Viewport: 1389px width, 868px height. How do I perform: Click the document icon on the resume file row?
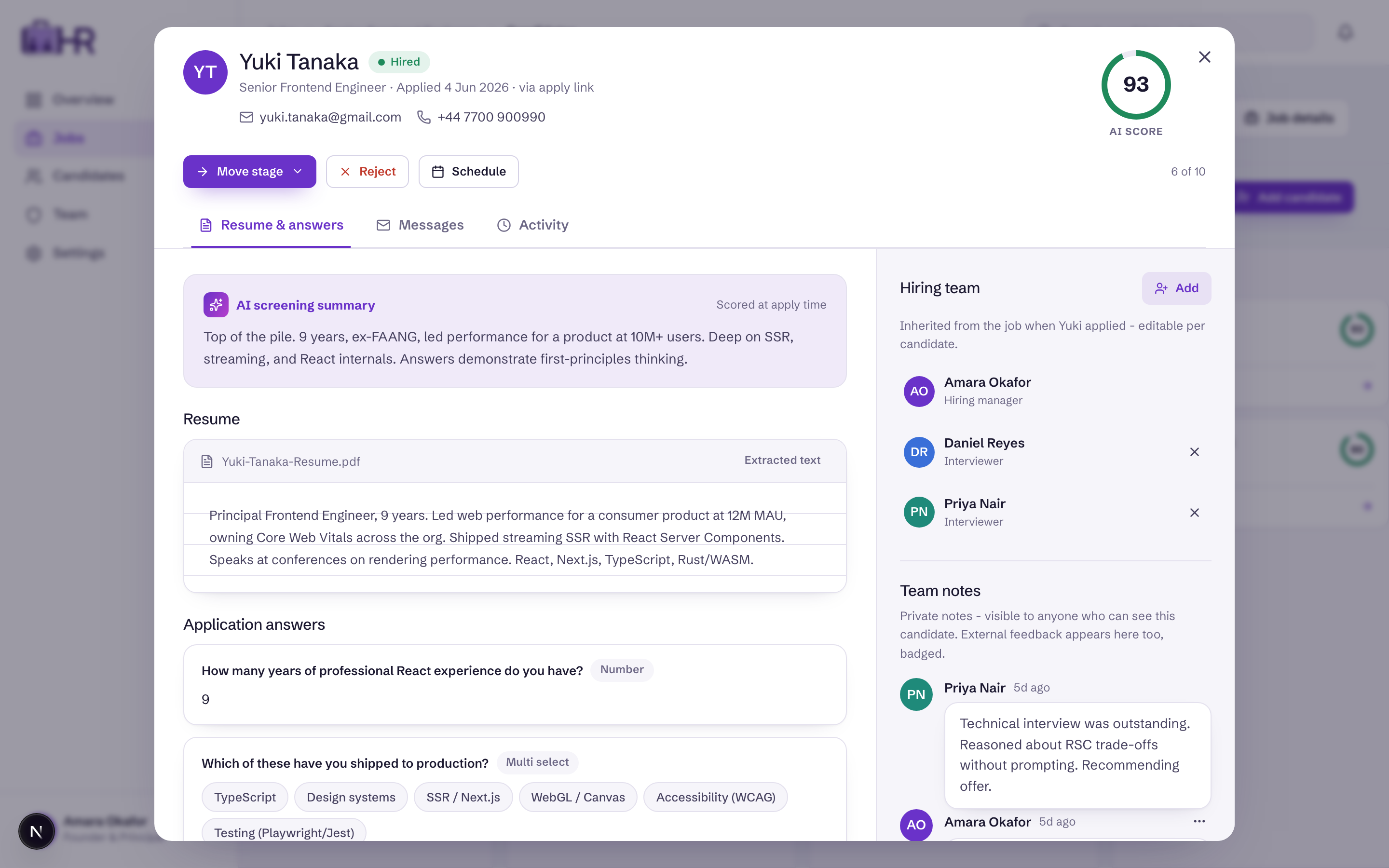[x=207, y=461]
